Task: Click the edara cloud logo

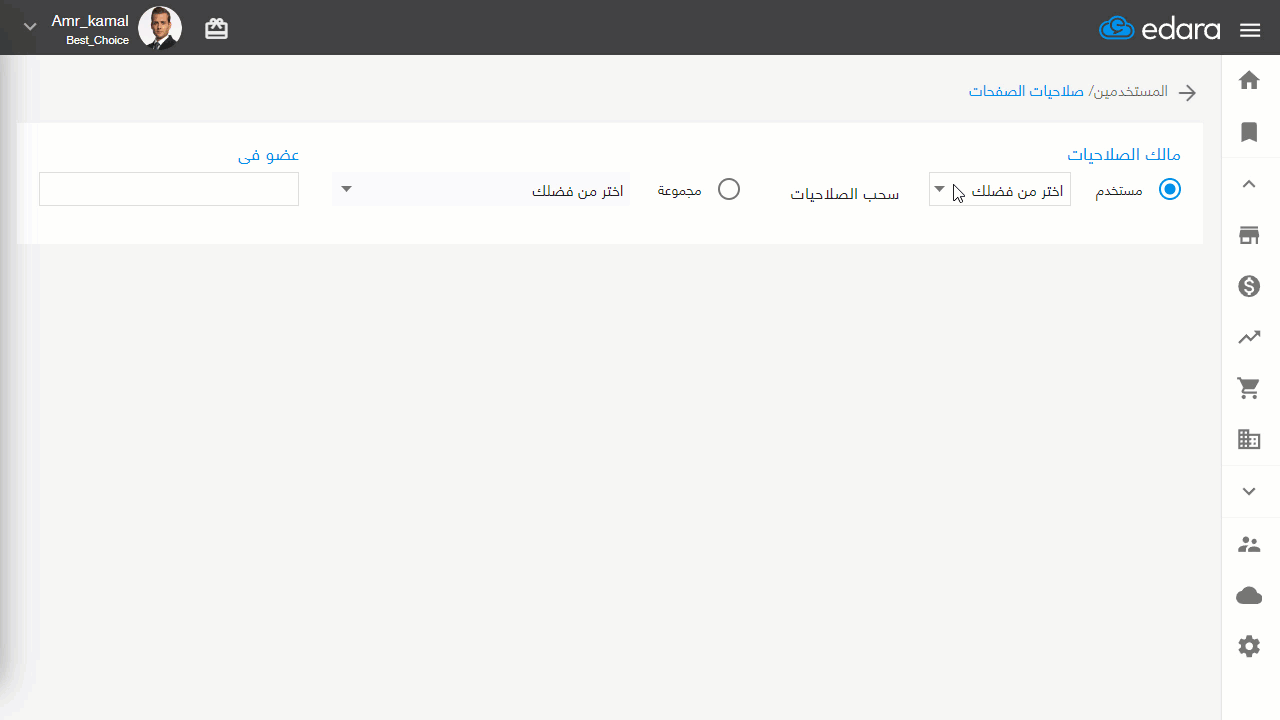Action: (x=1160, y=29)
